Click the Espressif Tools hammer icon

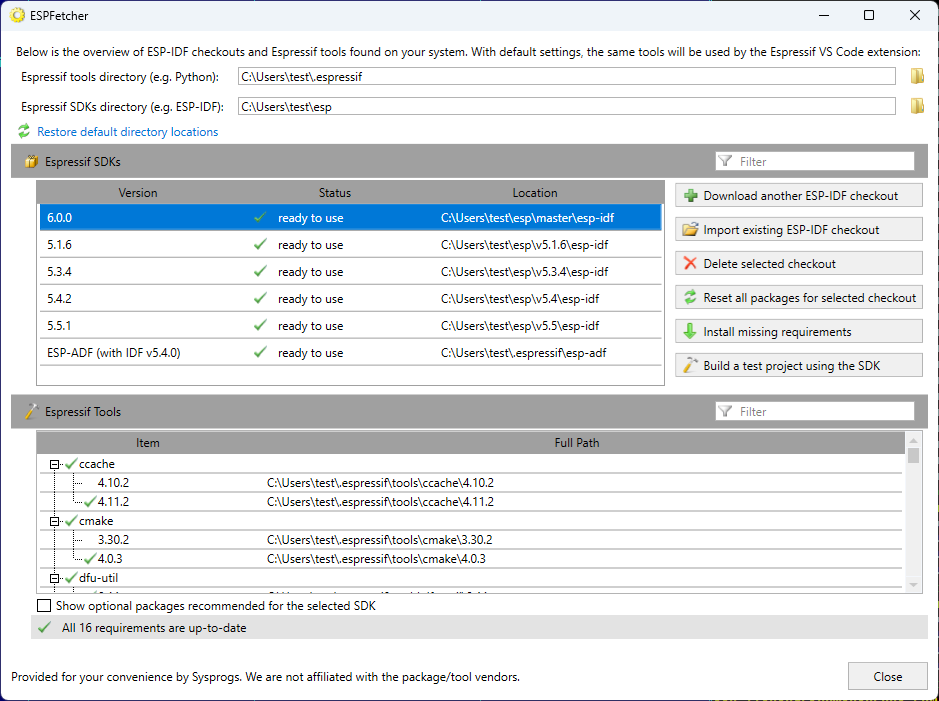pyautogui.click(x=31, y=411)
